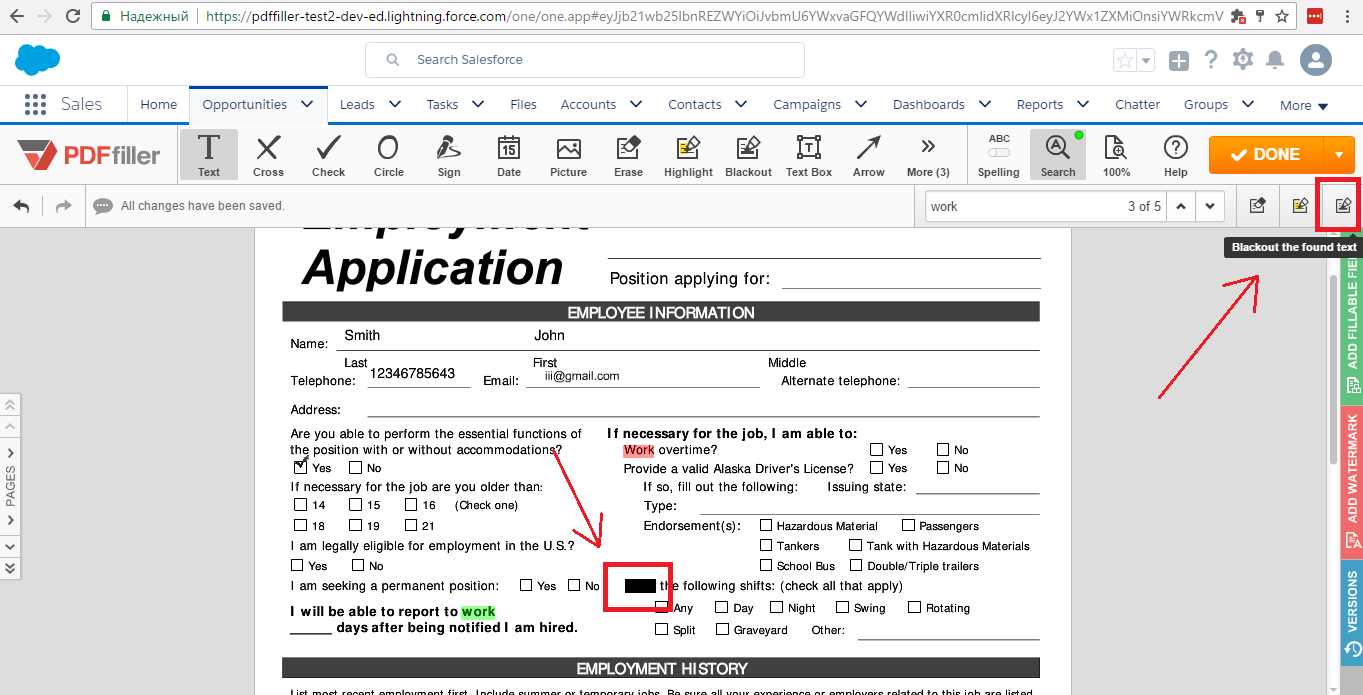Open the Help icon in PDFfiller
This screenshot has height=695, width=1363.
[1176, 155]
